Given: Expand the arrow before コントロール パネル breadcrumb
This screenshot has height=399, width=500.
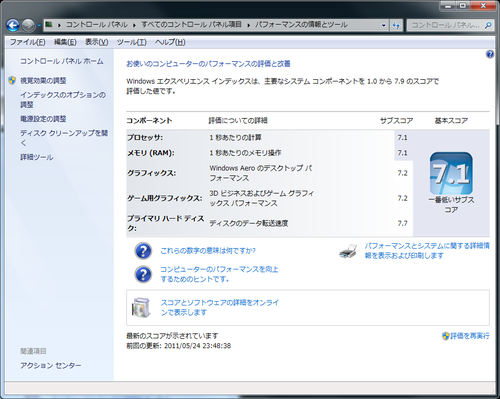Looking at the screenshot, I should click(x=59, y=25).
